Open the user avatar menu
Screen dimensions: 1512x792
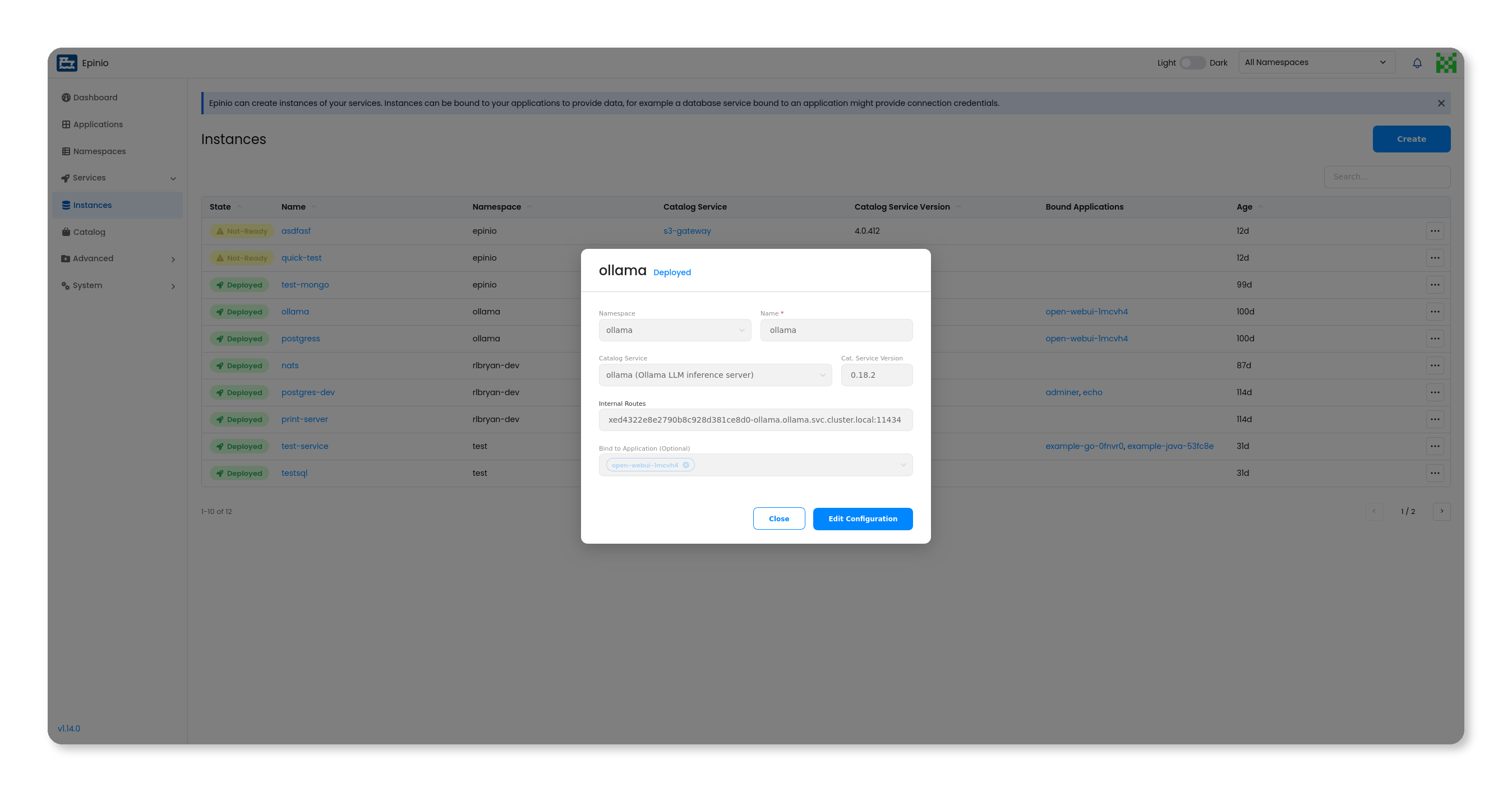(1446, 63)
